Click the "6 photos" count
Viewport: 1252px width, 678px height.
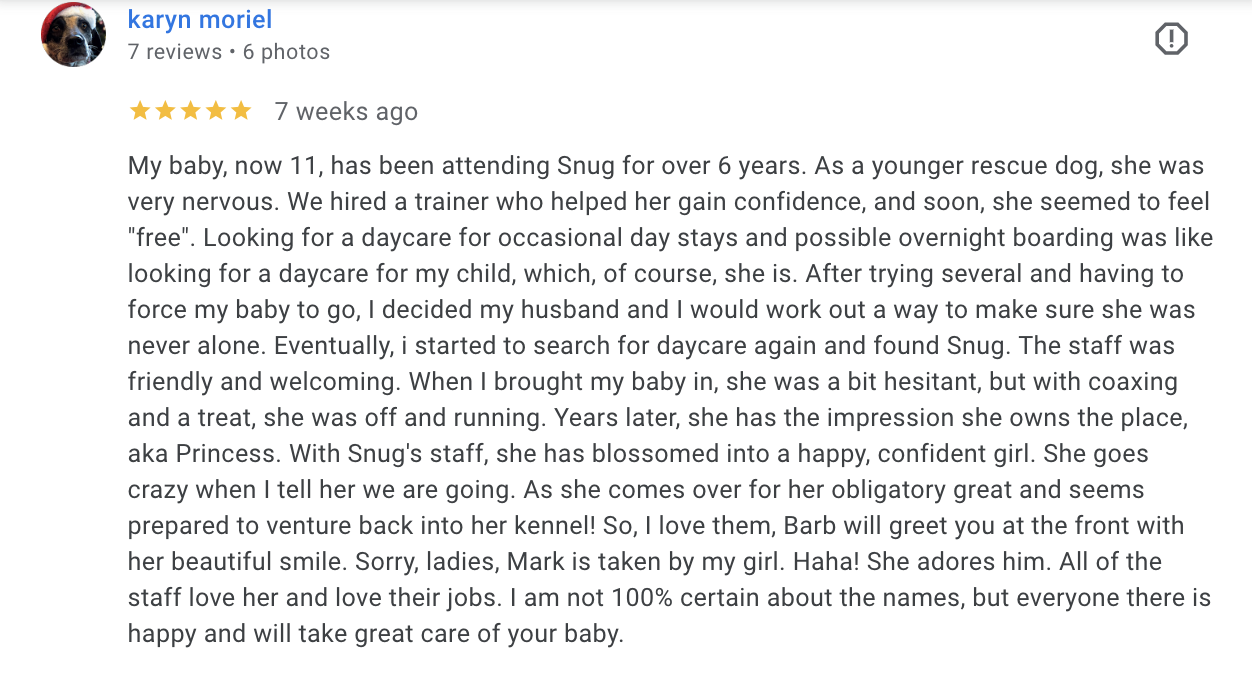(x=286, y=52)
